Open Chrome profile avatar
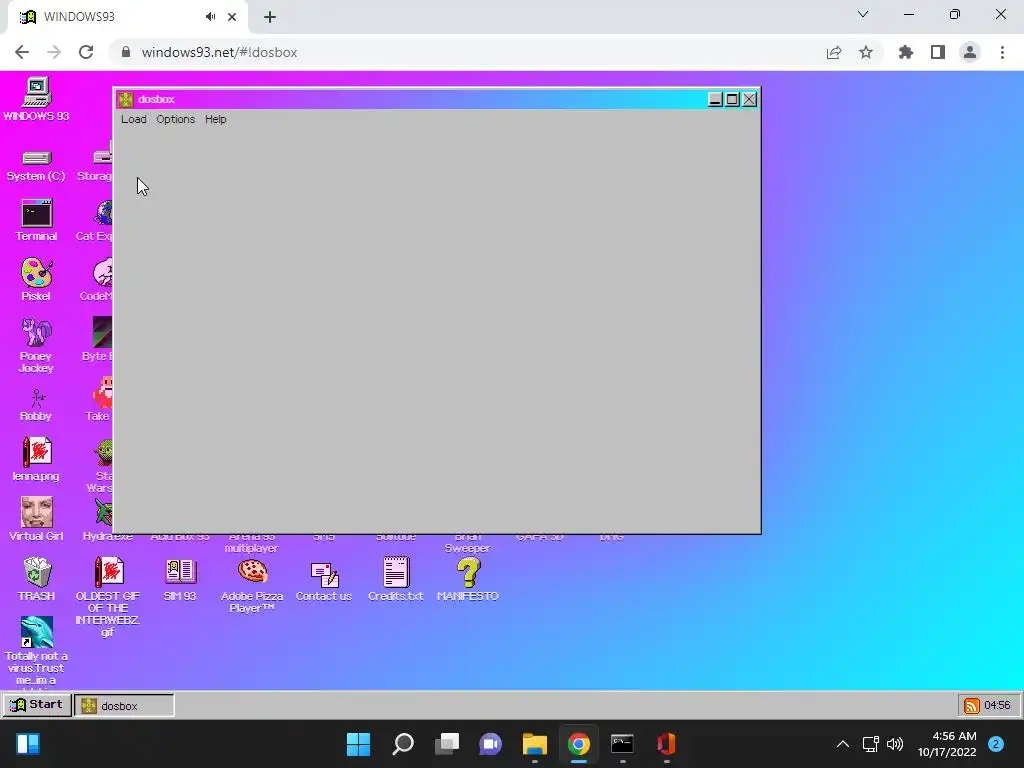Image resolution: width=1024 pixels, height=768 pixels. point(970,52)
